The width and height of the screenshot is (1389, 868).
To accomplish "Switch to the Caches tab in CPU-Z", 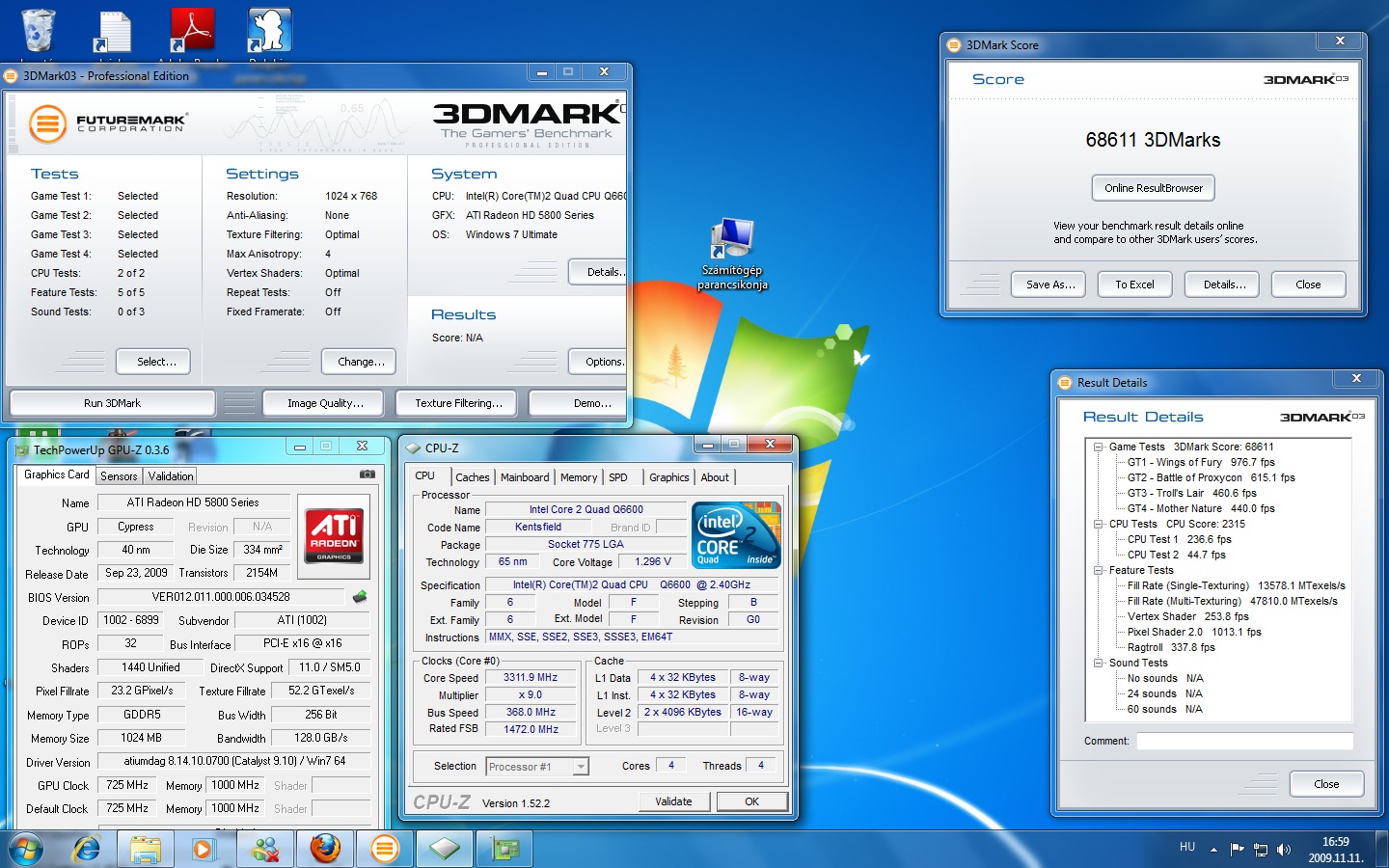I will coord(473,477).
